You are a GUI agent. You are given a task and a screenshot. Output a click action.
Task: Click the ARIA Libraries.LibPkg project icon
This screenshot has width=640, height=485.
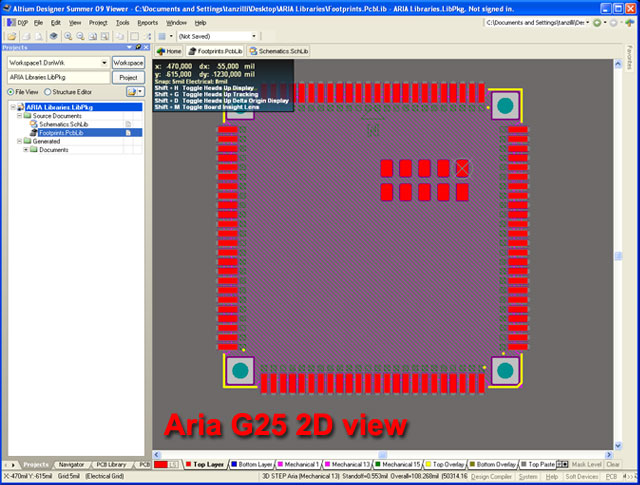click(21, 107)
